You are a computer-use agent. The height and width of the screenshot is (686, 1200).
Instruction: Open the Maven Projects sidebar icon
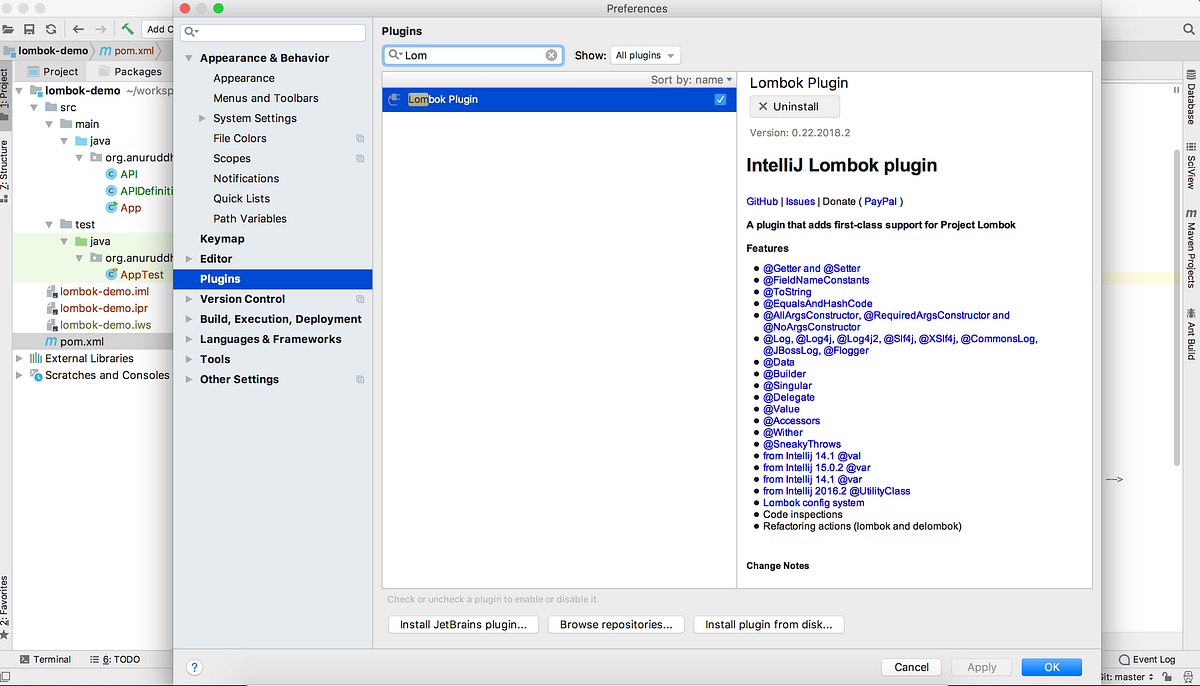[1190, 250]
